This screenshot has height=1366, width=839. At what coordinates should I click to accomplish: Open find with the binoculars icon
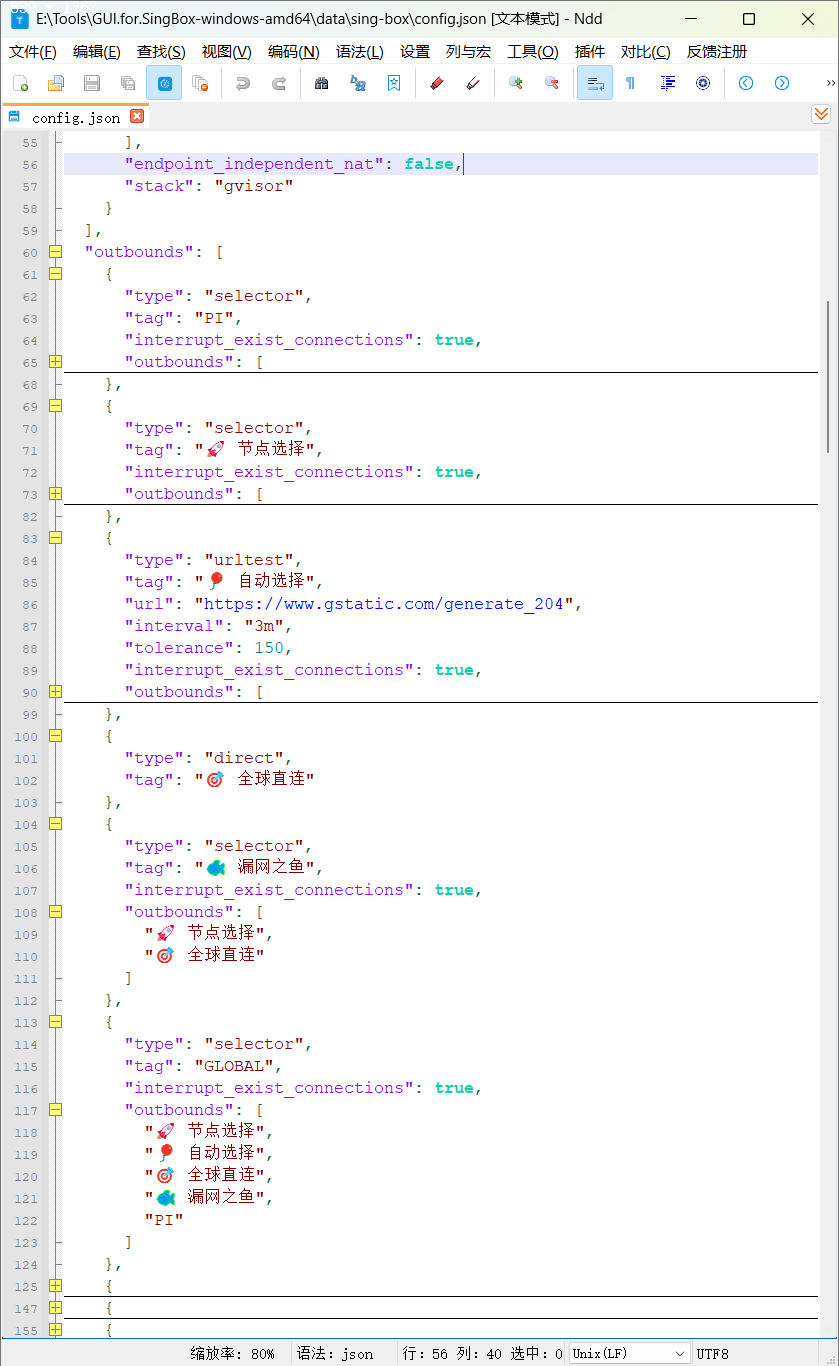point(322,83)
